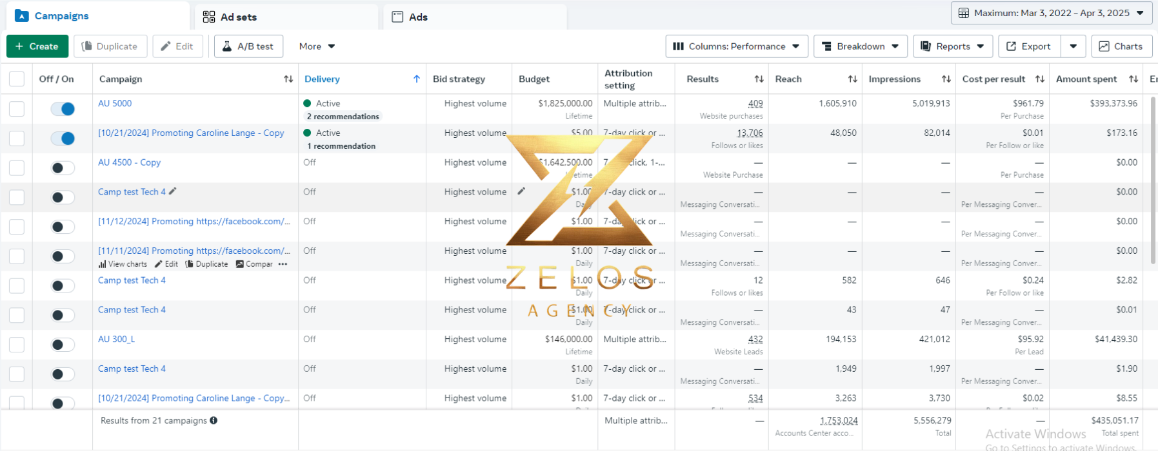Open the Reports dropdown
This screenshot has height=451, width=1158.
point(953,47)
